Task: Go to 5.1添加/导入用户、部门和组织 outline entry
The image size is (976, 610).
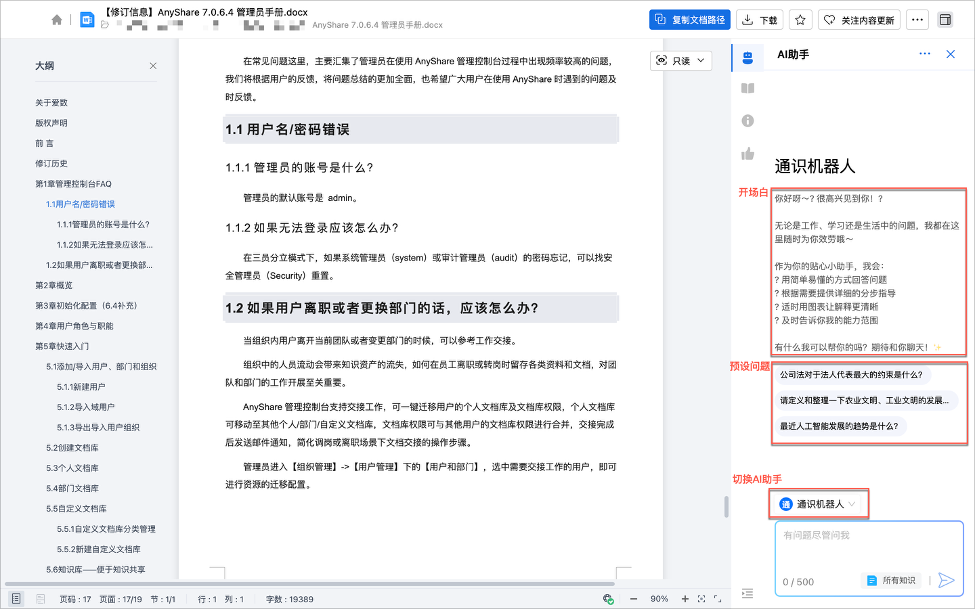Action: click(101, 367)
